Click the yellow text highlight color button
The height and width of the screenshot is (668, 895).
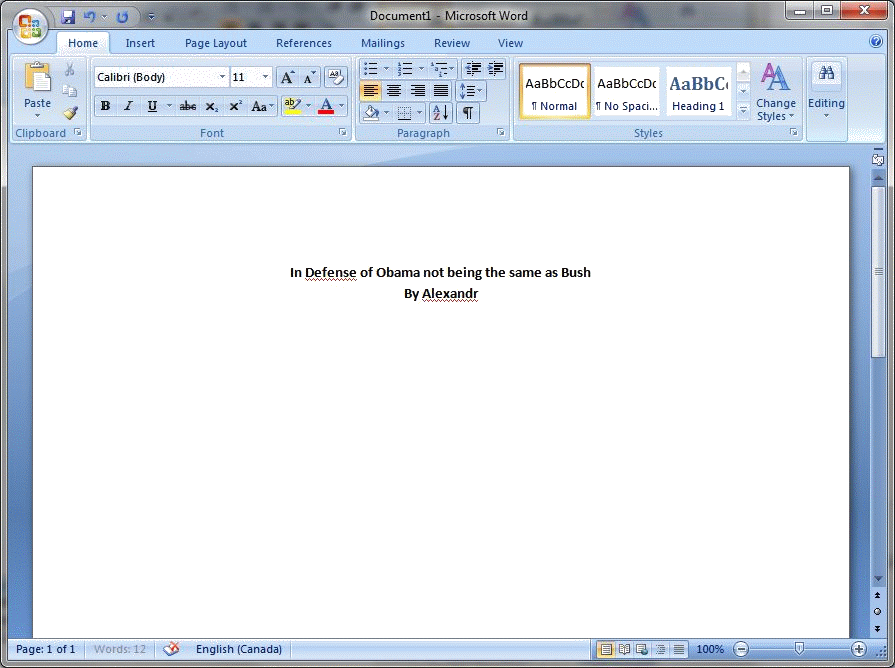(292, 106)
